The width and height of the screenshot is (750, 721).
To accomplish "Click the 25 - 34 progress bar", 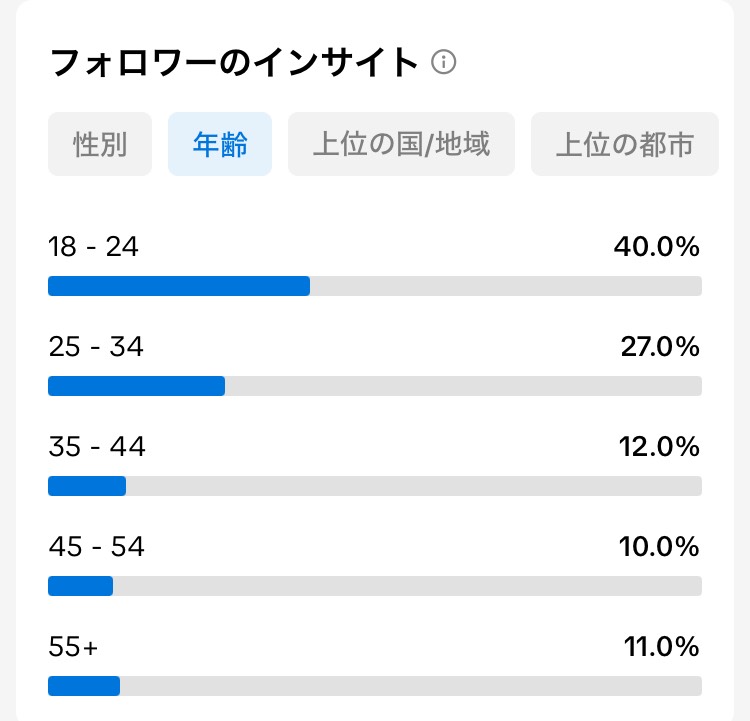I will pyautogui.click(x=375, y=386).
